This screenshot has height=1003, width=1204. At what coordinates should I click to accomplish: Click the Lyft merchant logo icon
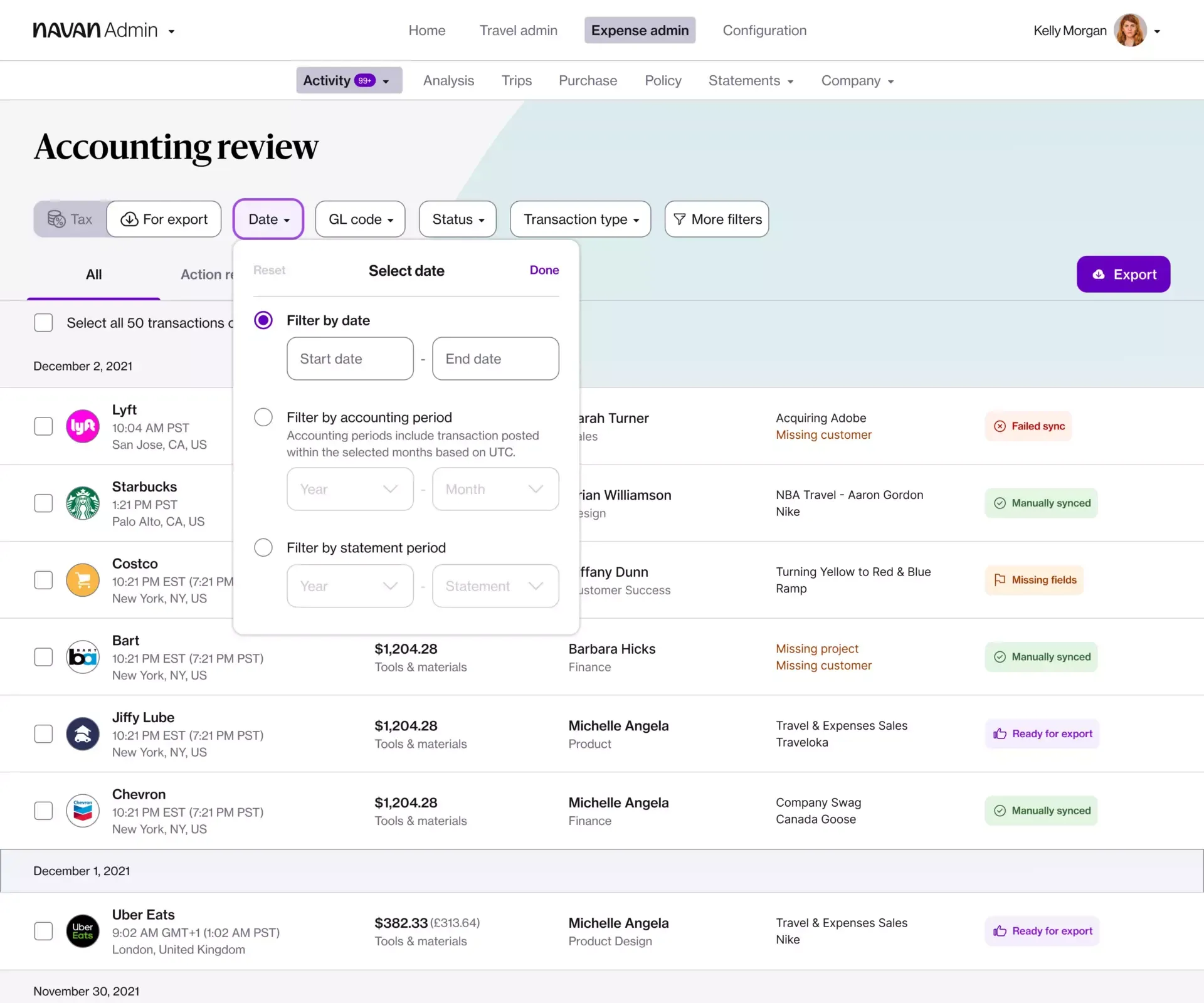click(83, 426)
